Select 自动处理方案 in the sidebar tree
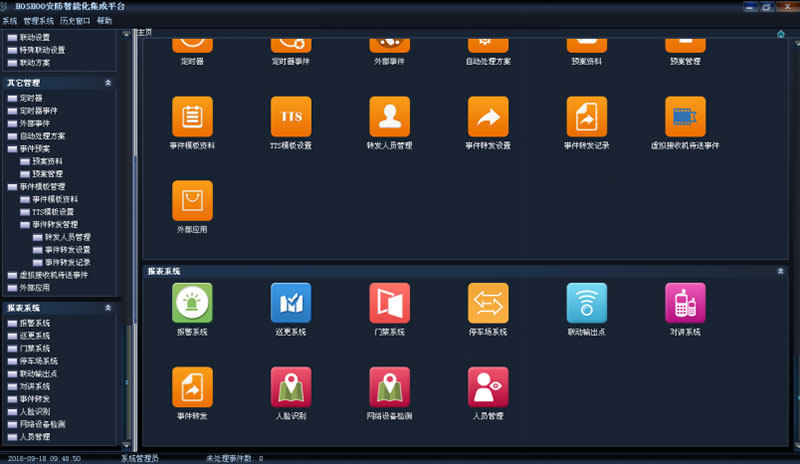The image size is (800, 464). [x=43, y=135]
